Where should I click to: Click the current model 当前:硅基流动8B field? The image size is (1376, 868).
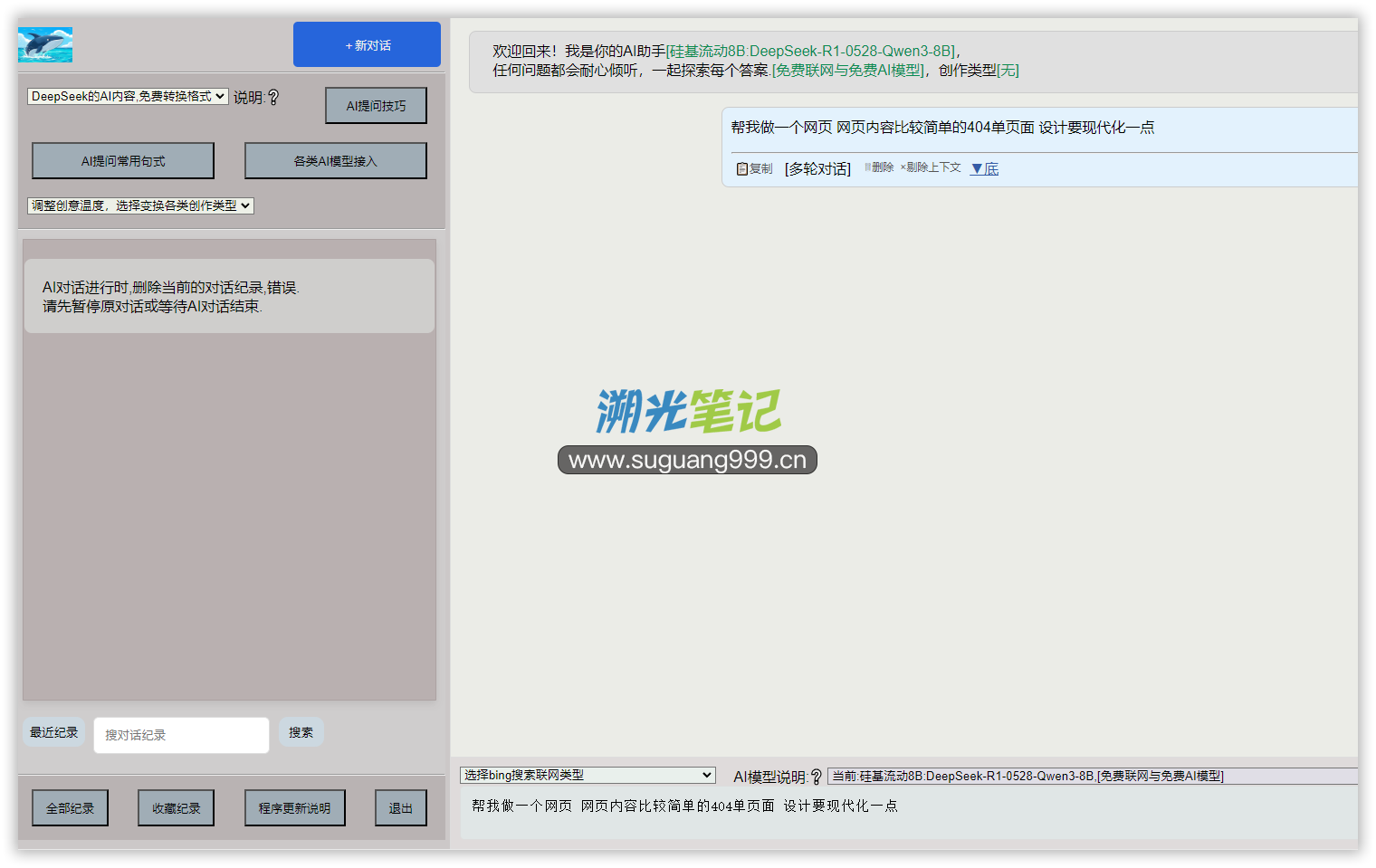[x=1093, y=776]
